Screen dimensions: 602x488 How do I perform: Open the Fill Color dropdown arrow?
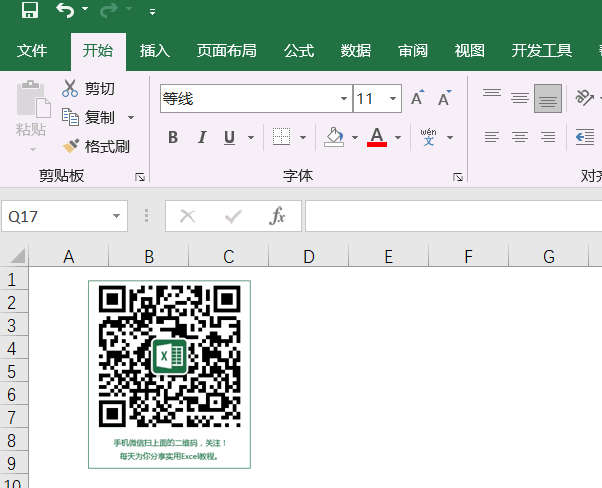[x=355, y=137]
